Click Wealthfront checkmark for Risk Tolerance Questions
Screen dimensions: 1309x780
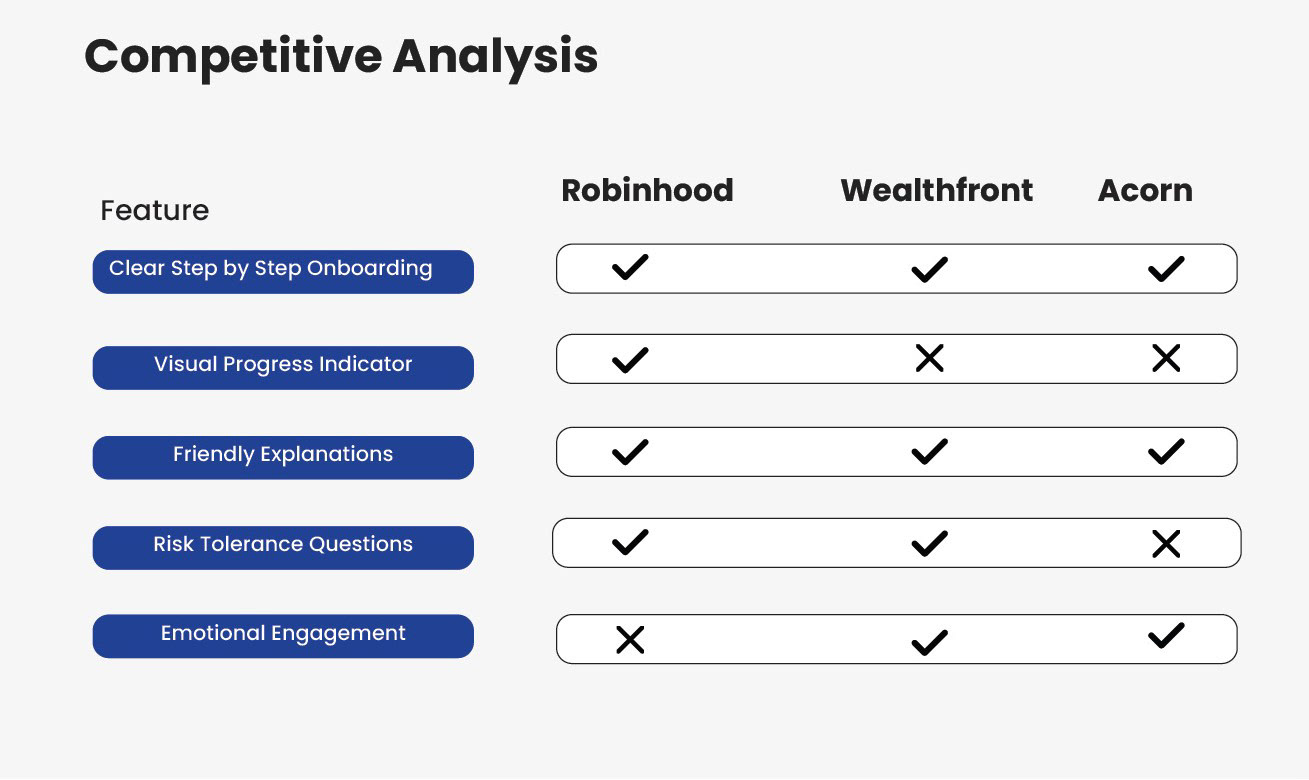929,543
